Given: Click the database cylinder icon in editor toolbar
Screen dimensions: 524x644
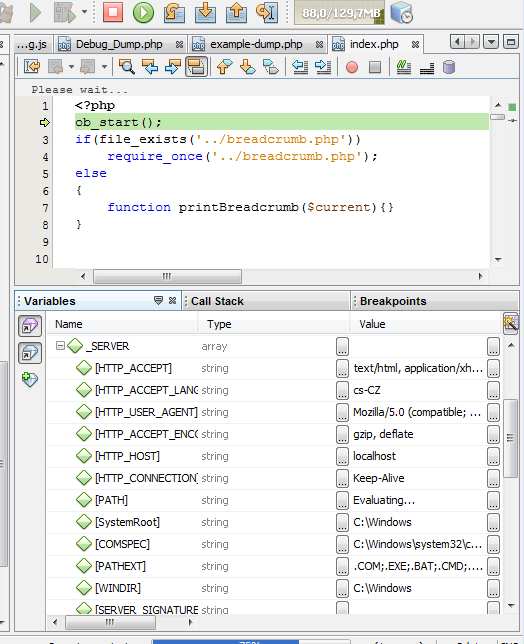Looking at the screenshot, I should point(449,67).
